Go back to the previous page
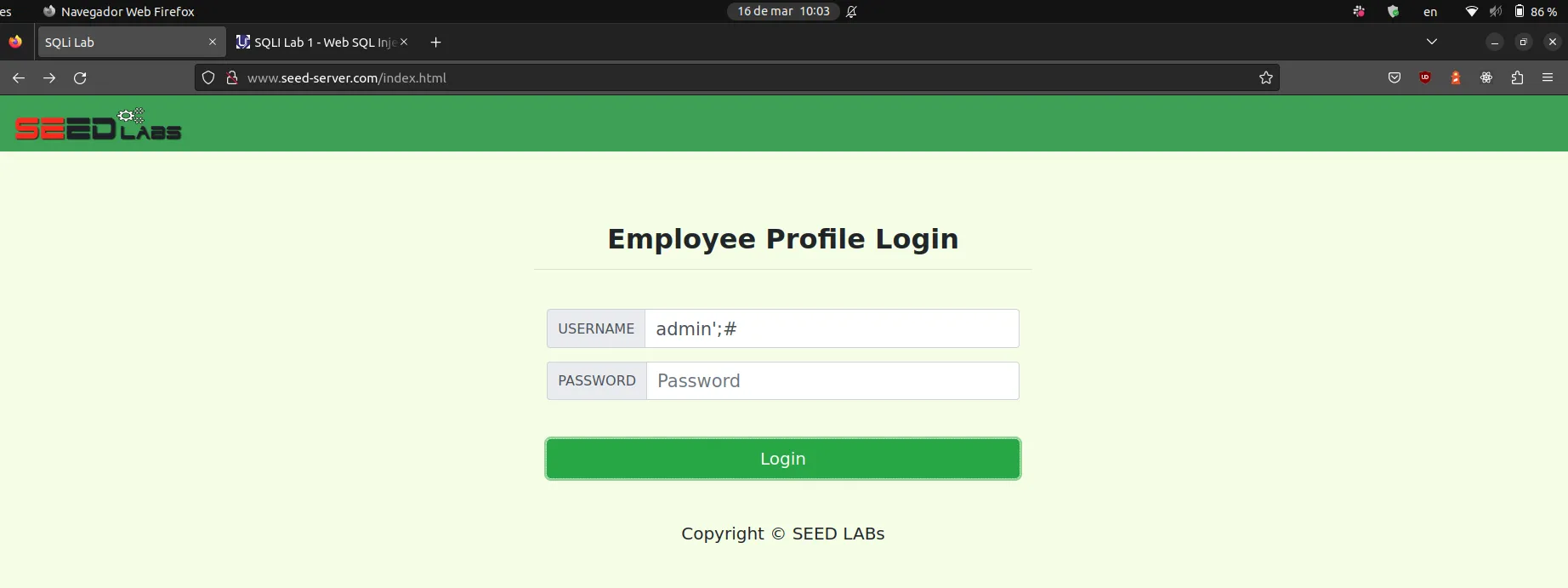Screen dimensions: 1568x588 [19, 78]
